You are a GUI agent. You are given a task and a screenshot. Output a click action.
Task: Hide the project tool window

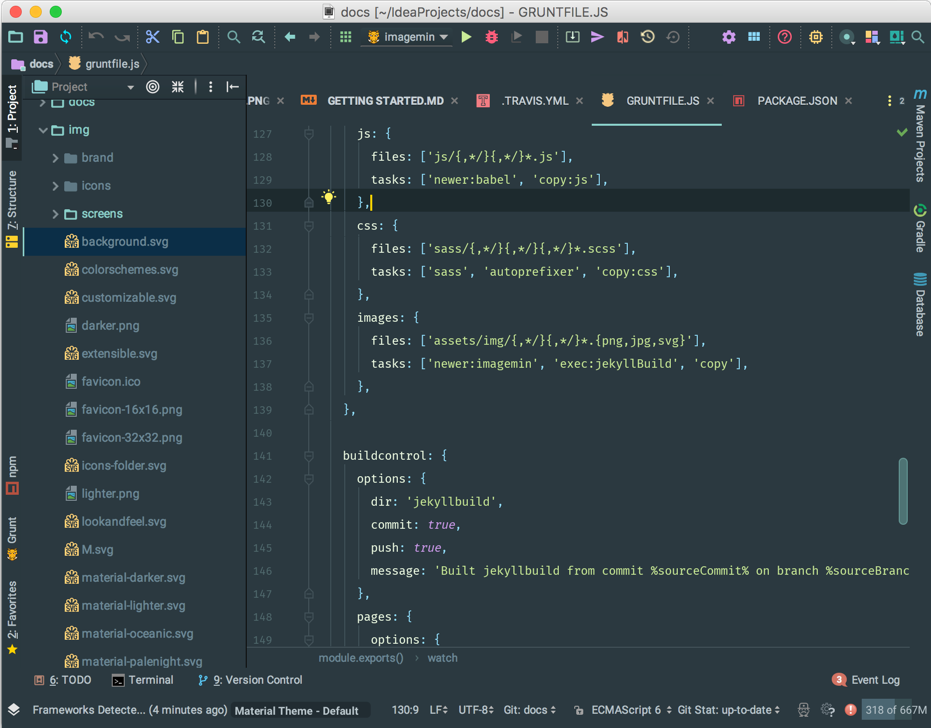[233, 87]
